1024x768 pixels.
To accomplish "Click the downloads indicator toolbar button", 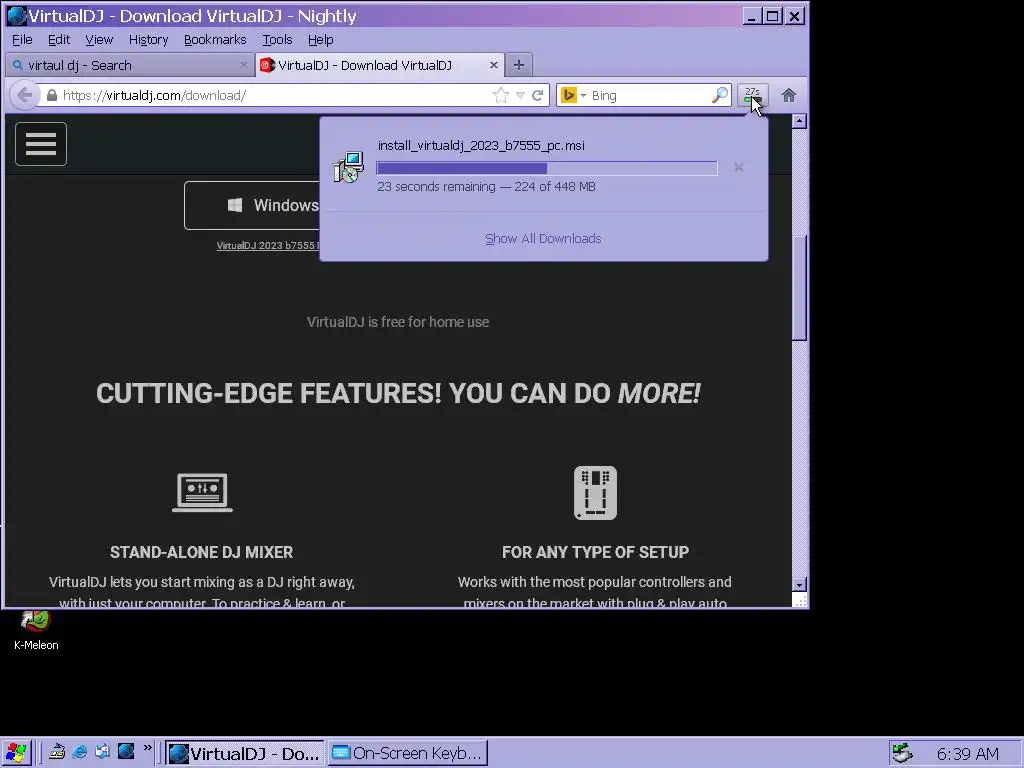I will coord(752,95).
